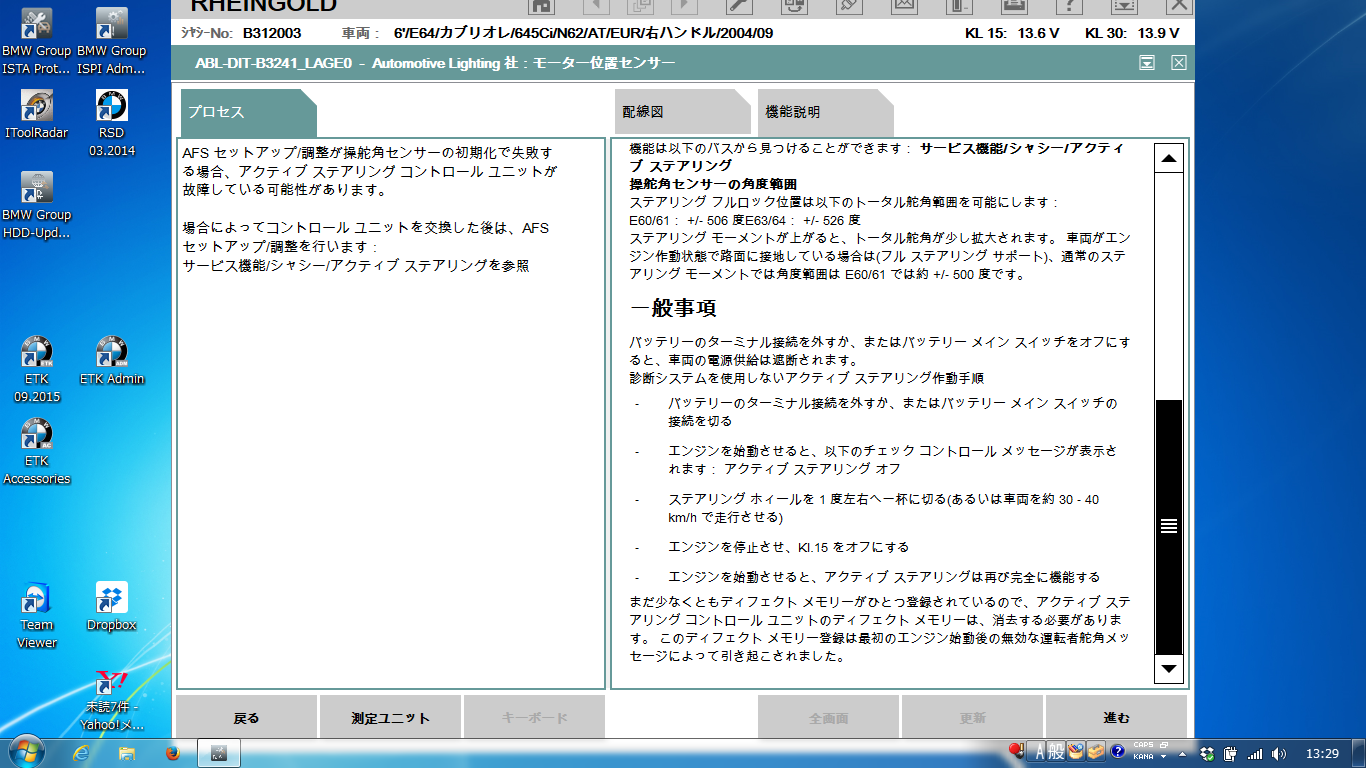Image resolution: width=1366 pixels, height=768 pixels.
Task: Click the taskbar clock showing 13:29
Action: [1322, 753]
